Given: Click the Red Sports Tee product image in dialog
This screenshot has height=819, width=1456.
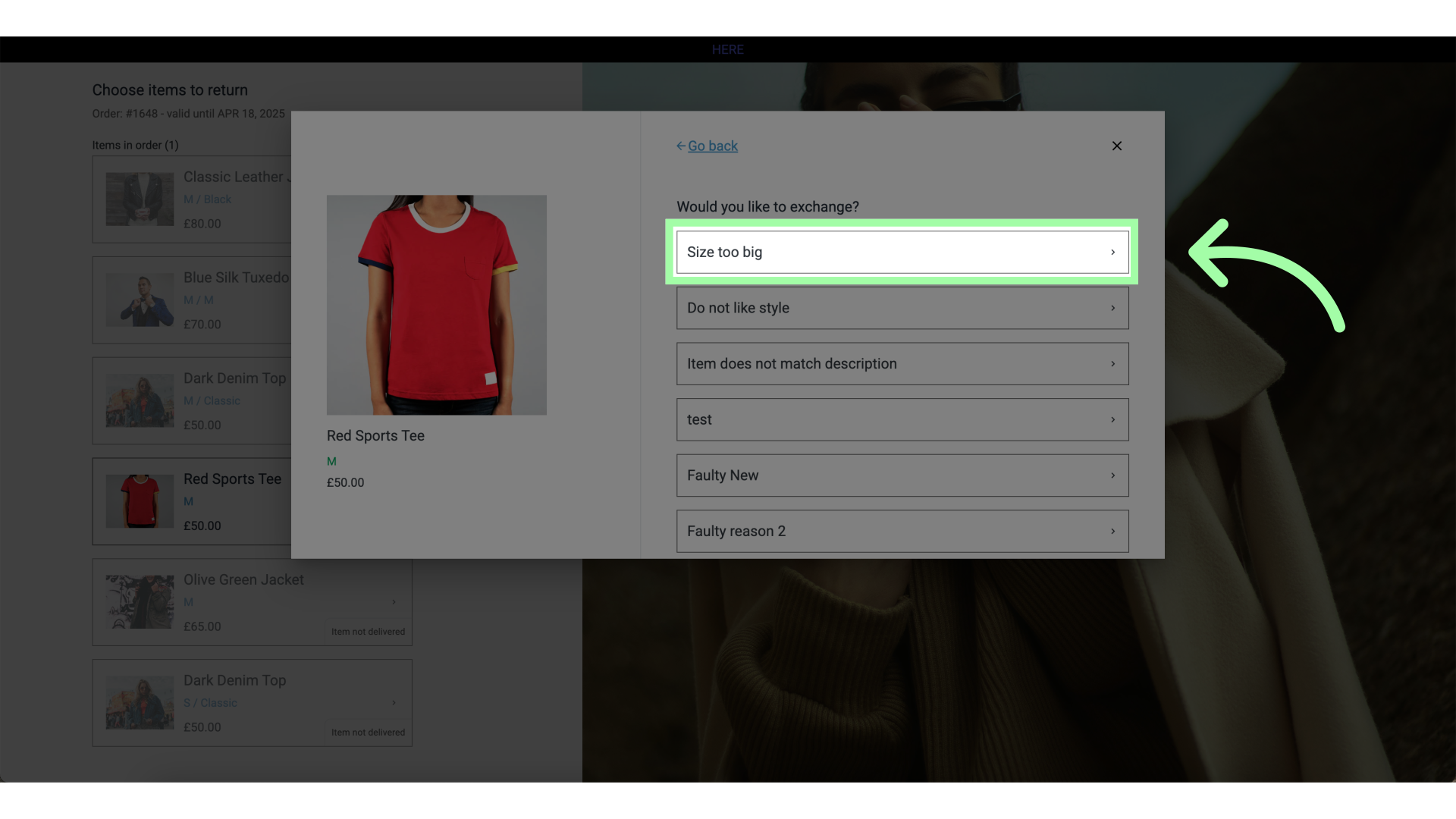Looking at the screenshot, I should (x=437, y=305).
